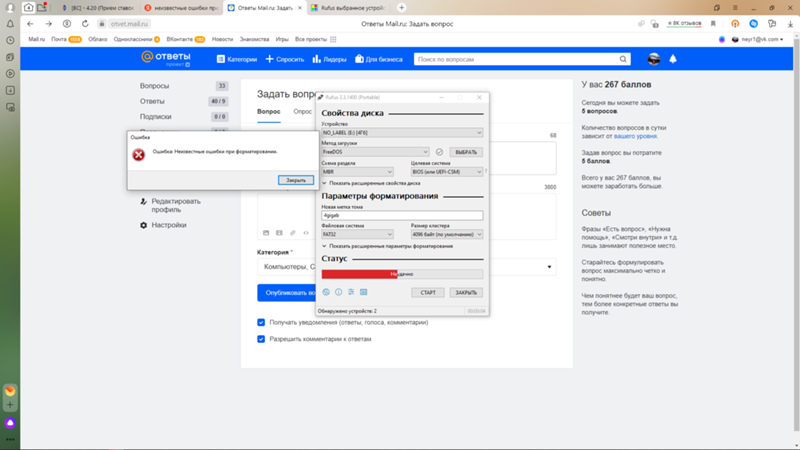Click the 'Новая метка тома' text field
The width and height of the screenshot is (800, 450).
401,215
